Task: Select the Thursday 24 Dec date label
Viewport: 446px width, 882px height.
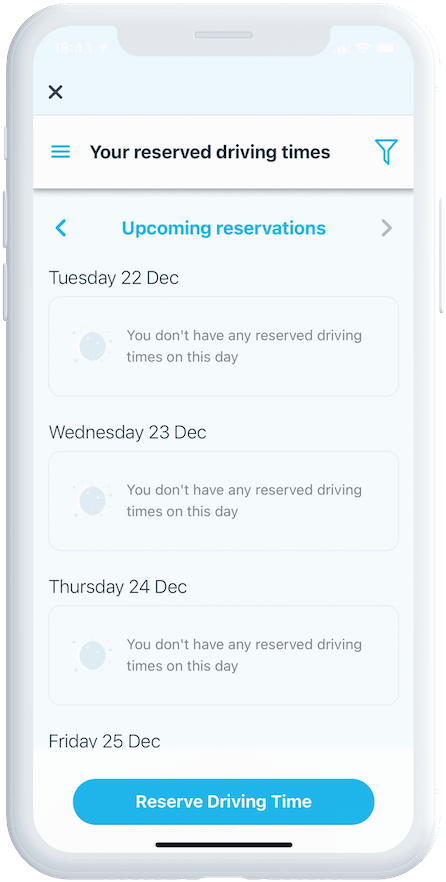Action: pos(118,587)
